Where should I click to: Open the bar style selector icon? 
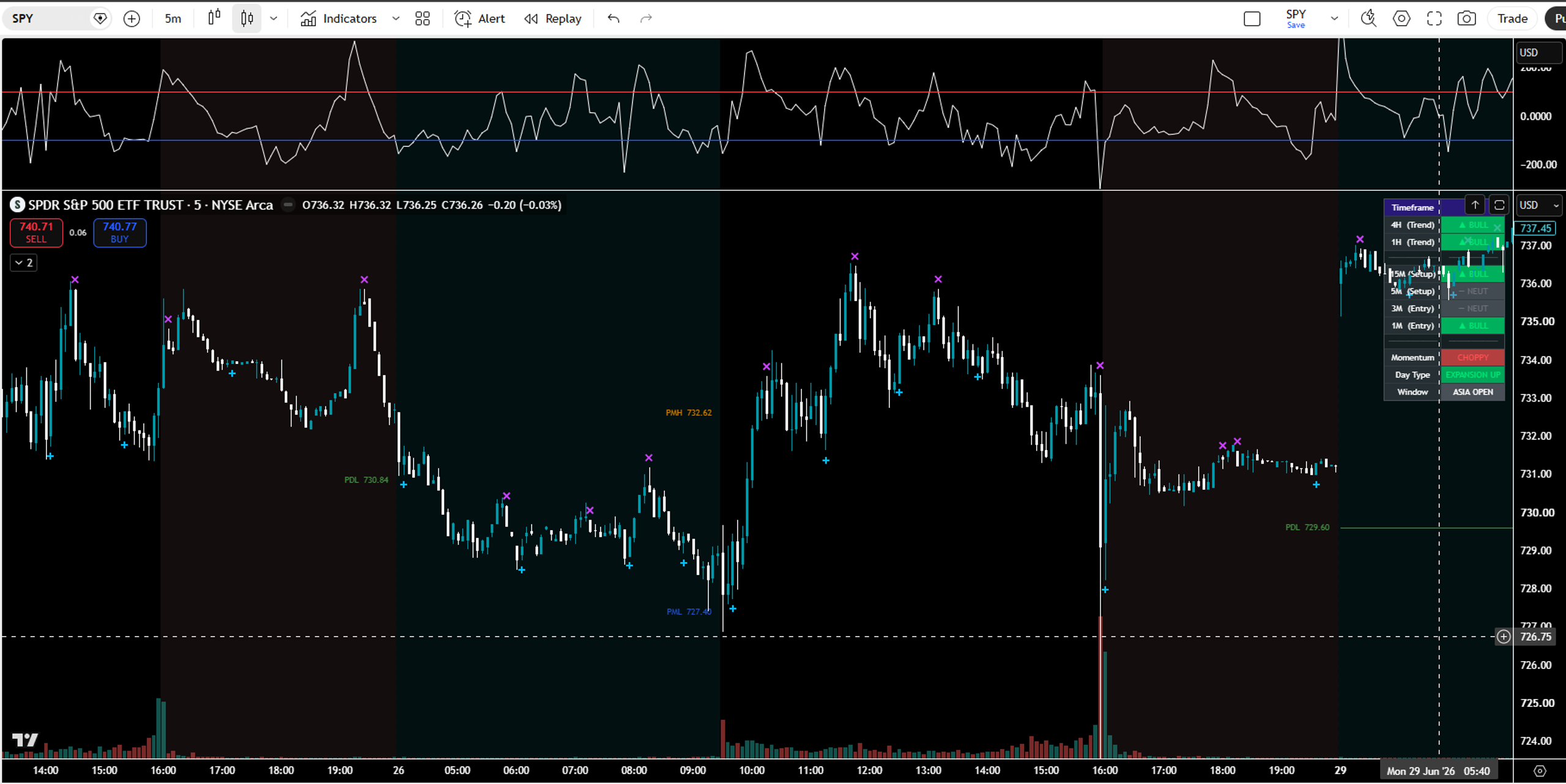pos(214,18)
